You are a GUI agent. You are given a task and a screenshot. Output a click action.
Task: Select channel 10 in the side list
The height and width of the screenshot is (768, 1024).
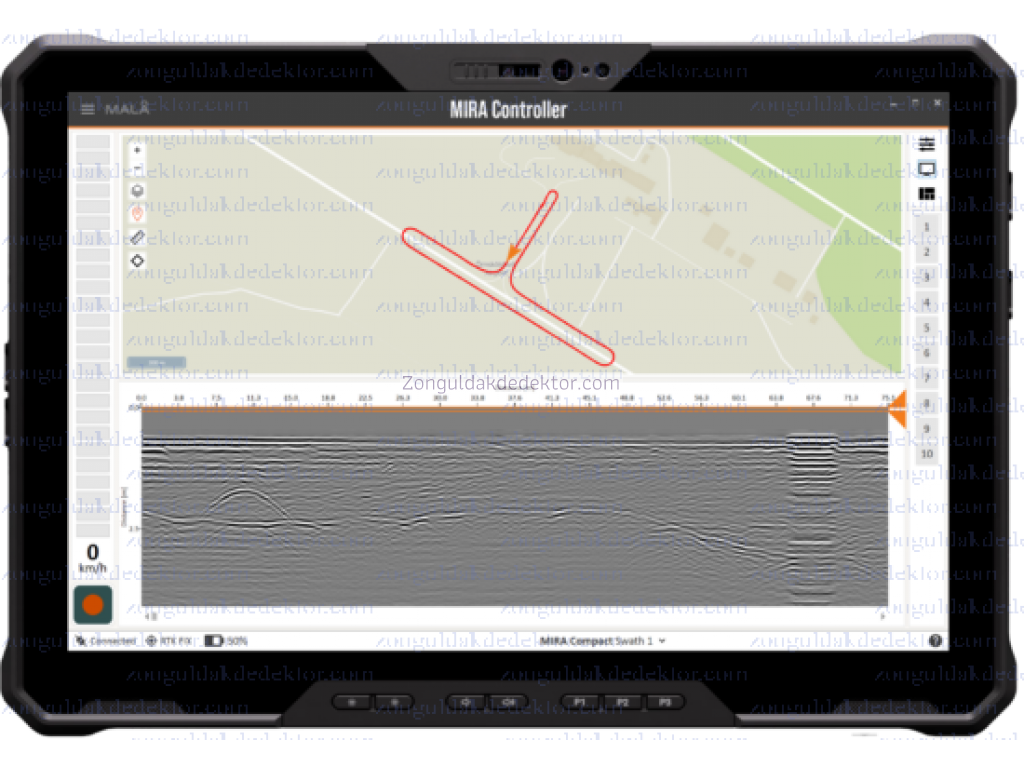tap(926, 453)
